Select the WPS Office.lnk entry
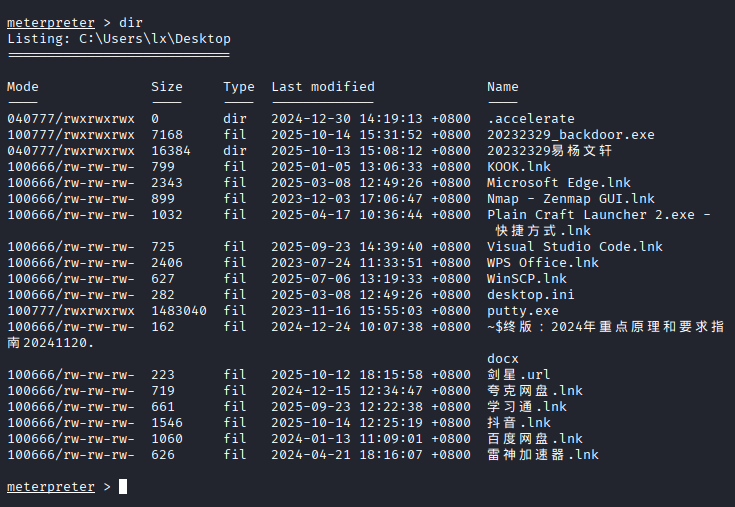Viewport: 735px width, 507px height. 542,263
